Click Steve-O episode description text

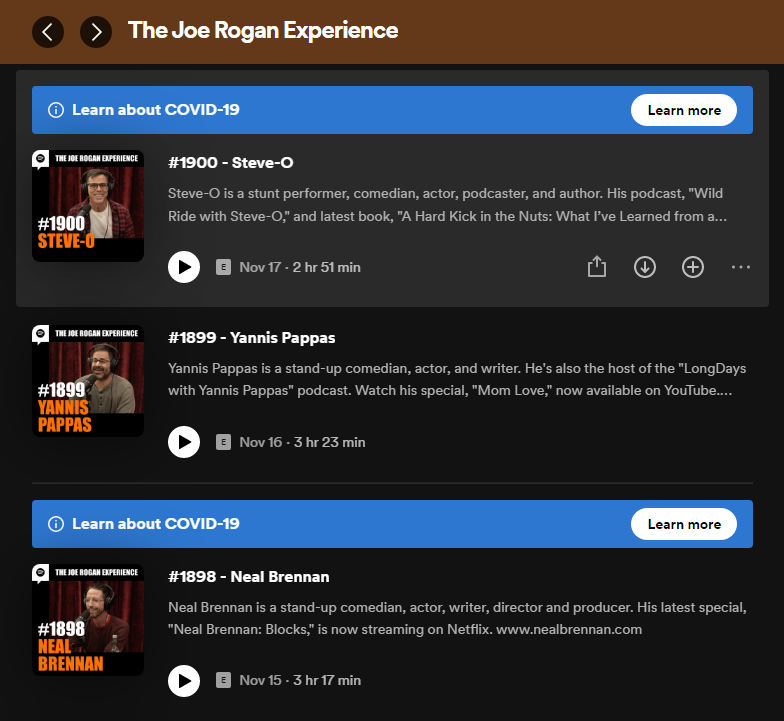tap(447, 204)
